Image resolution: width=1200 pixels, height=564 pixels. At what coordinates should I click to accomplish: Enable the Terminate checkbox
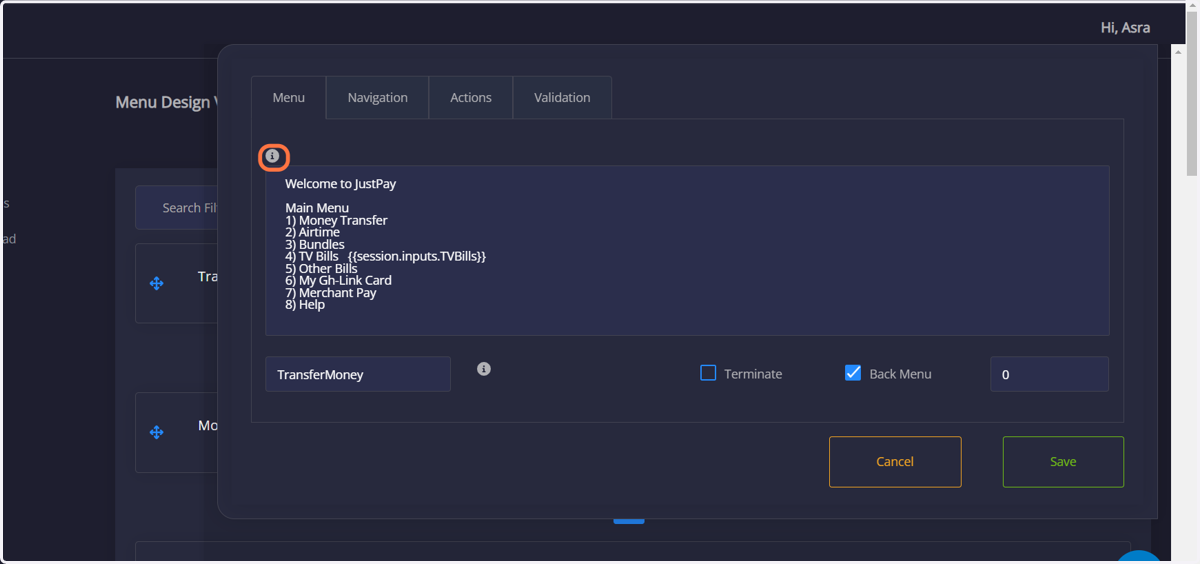click(x=708, y=373)
